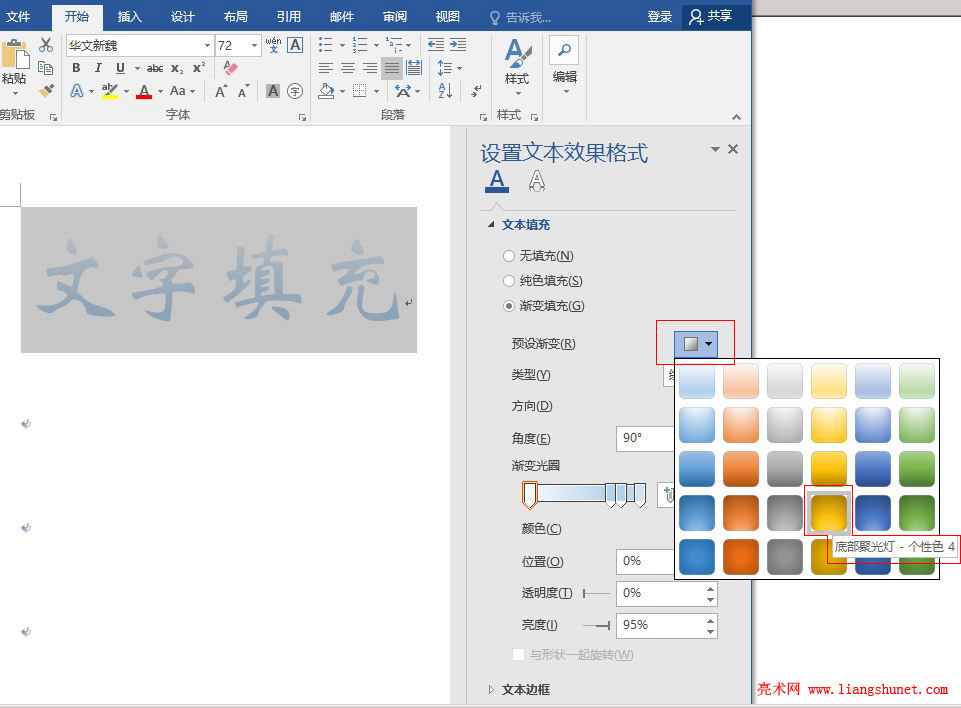Open the 样式 styles gallery dropdown

pos(517,67)
